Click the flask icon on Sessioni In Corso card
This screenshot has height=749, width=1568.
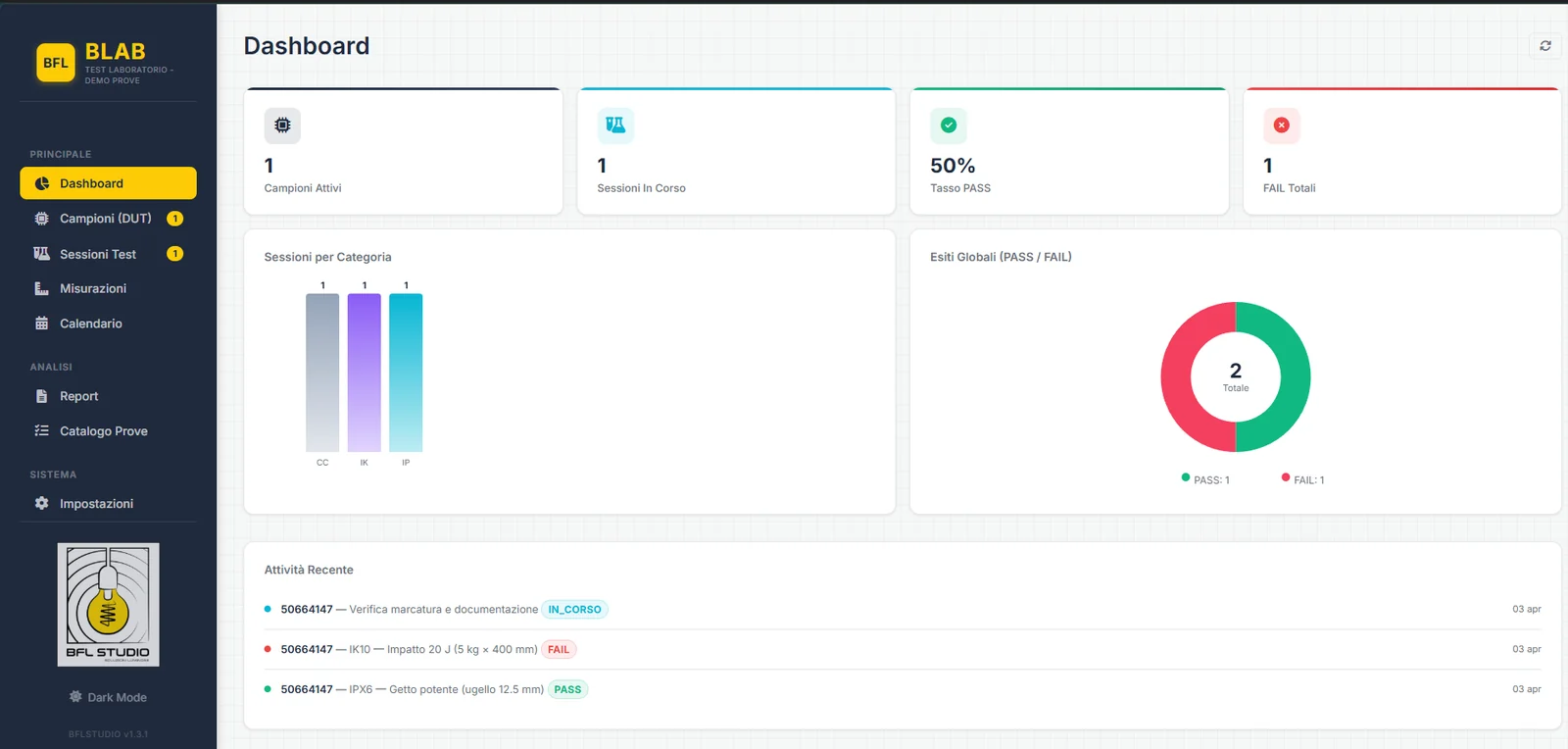coord(615,125)
